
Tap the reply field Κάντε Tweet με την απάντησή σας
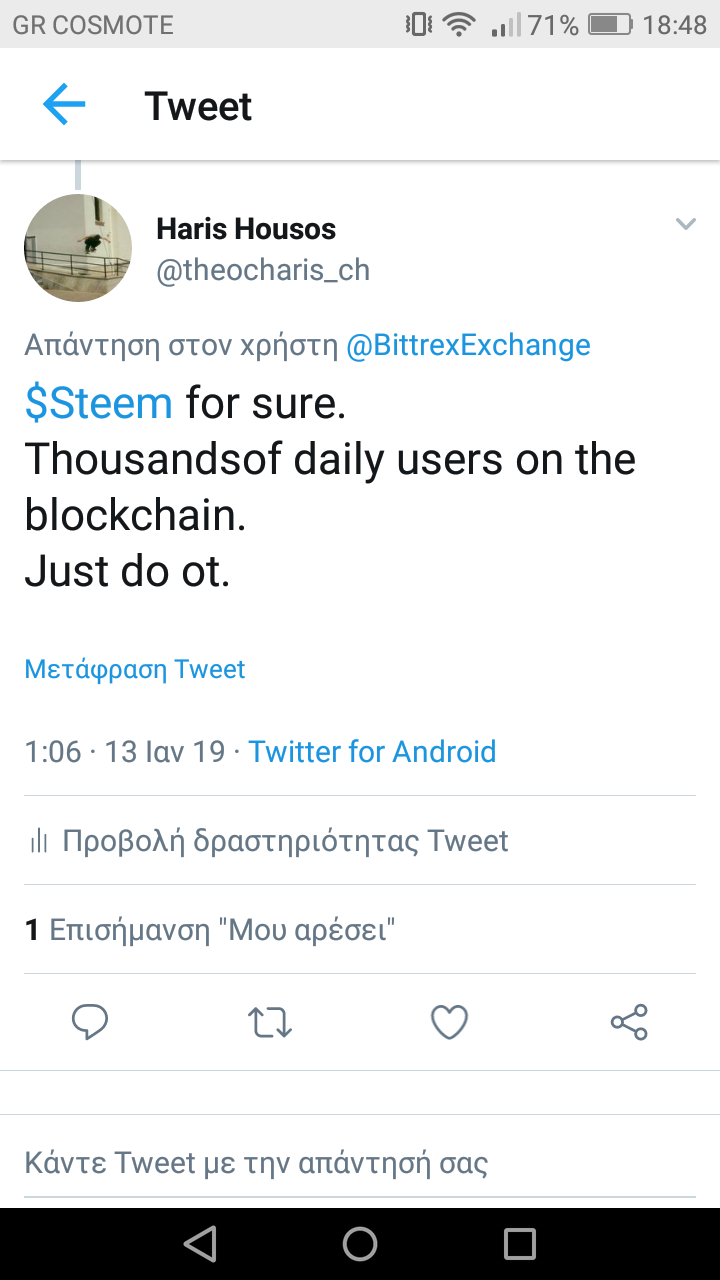(x=256, y=1163)
